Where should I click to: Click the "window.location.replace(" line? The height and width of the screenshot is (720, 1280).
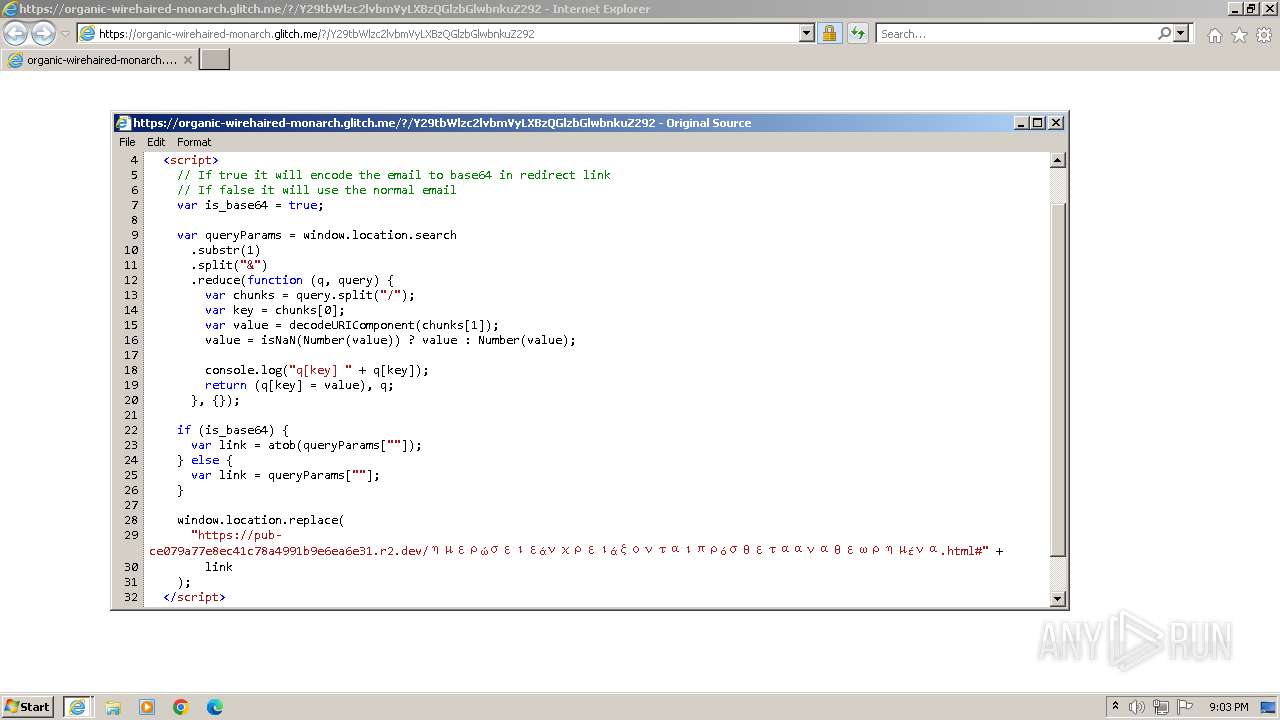260,520
